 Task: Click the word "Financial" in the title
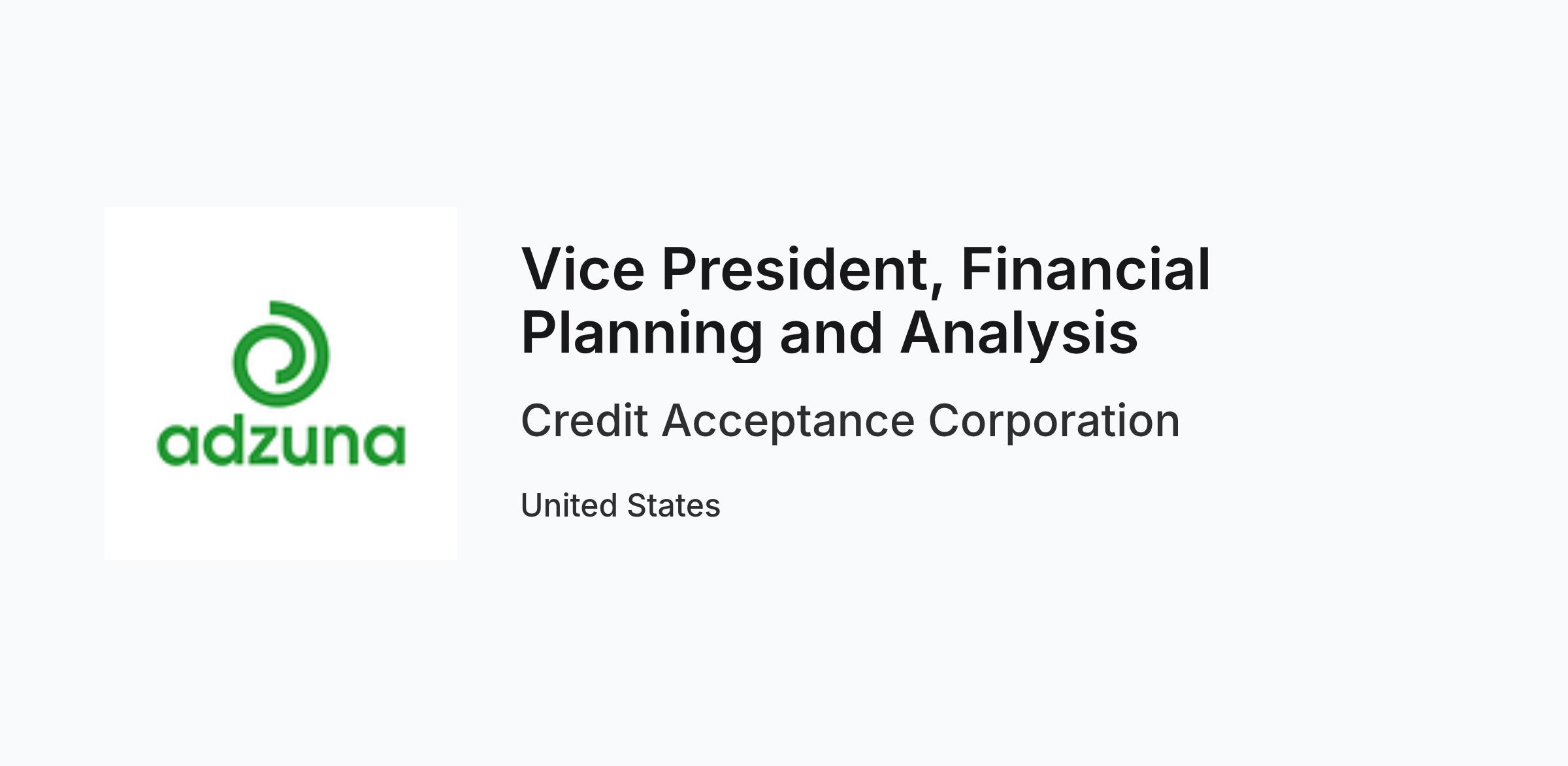pos(1086,268)
